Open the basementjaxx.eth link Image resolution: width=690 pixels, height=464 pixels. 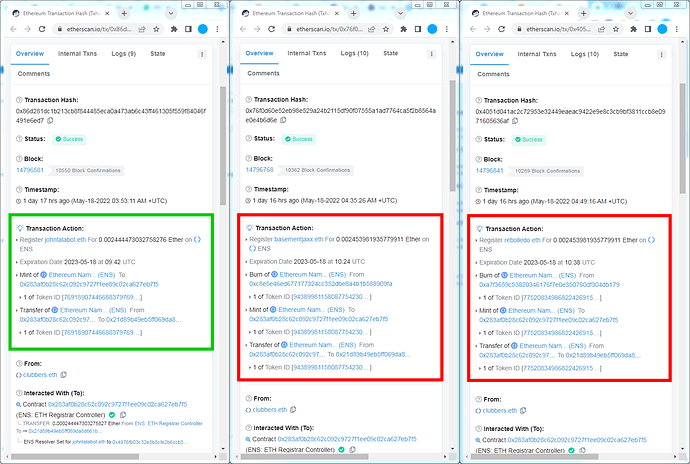[x=299, y=239]
